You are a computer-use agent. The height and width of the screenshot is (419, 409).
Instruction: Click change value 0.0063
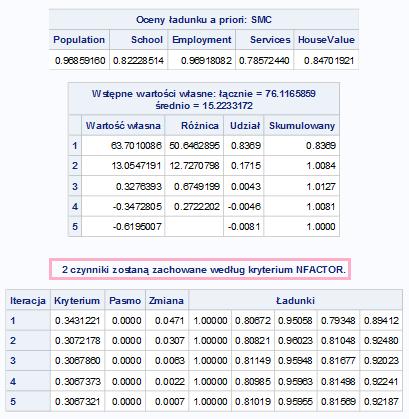(170, 361)
